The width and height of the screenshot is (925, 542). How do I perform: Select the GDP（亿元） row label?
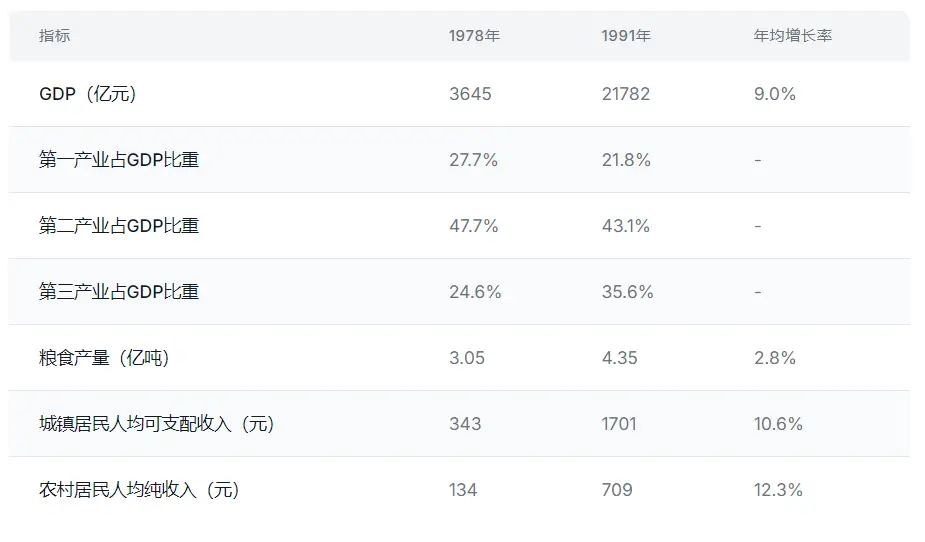(x=88, y=94)
